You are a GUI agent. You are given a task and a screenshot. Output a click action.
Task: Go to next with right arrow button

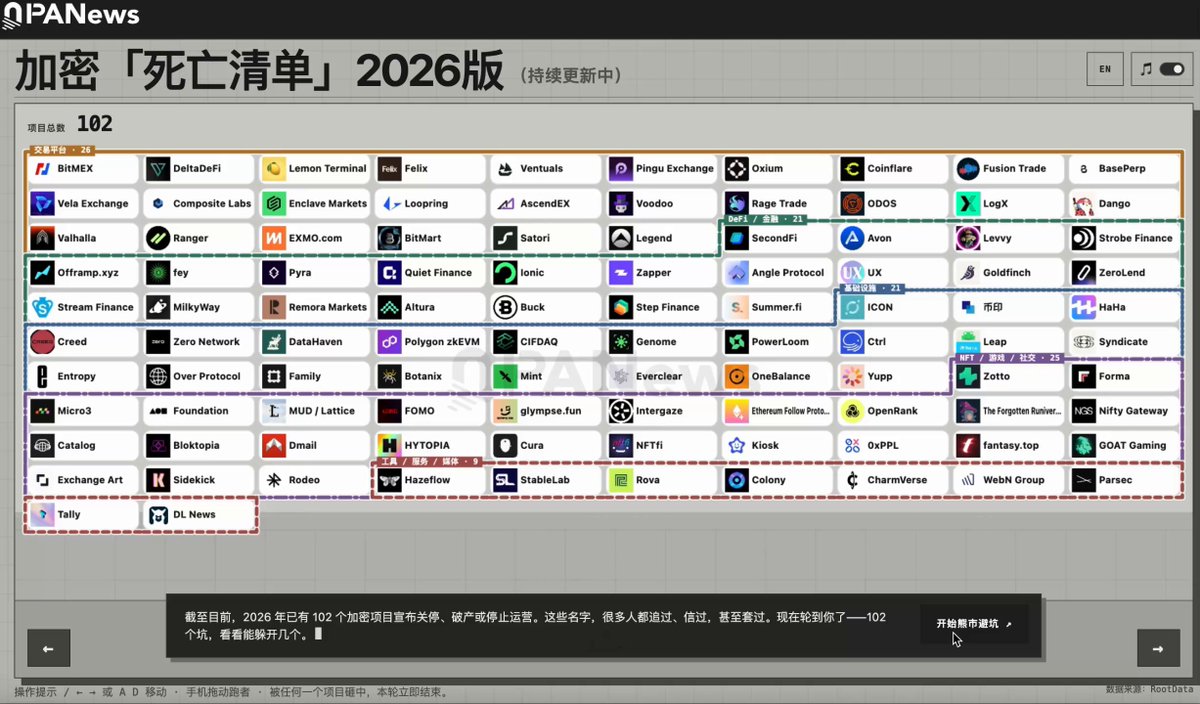[x=1158, y=648]
